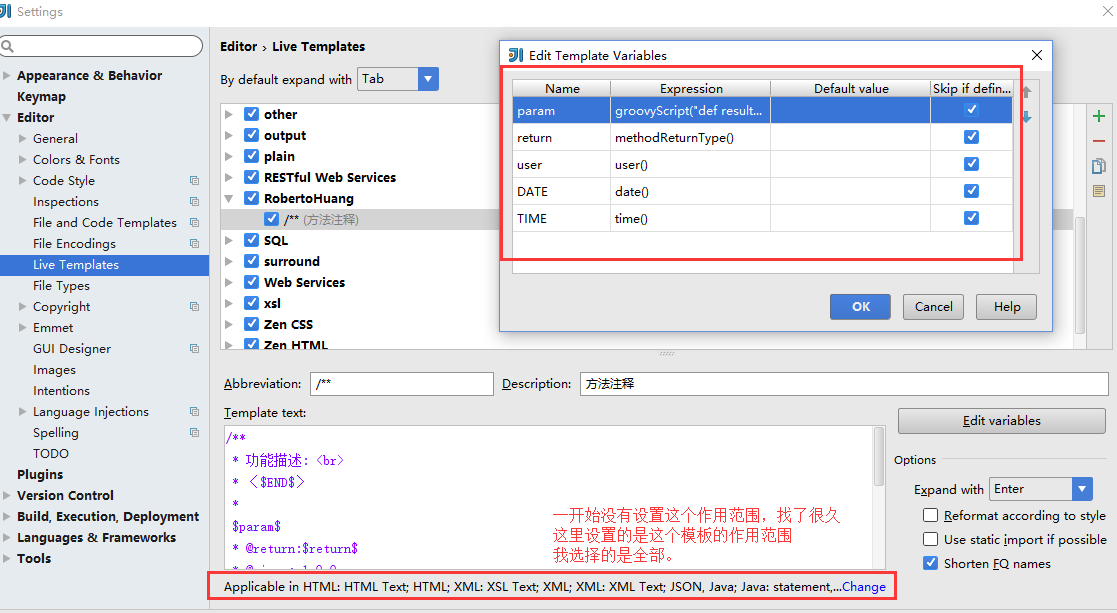Click the restore defaults icon below copy
This screenshot has width=1117, height=613.
click(1098, 191)
